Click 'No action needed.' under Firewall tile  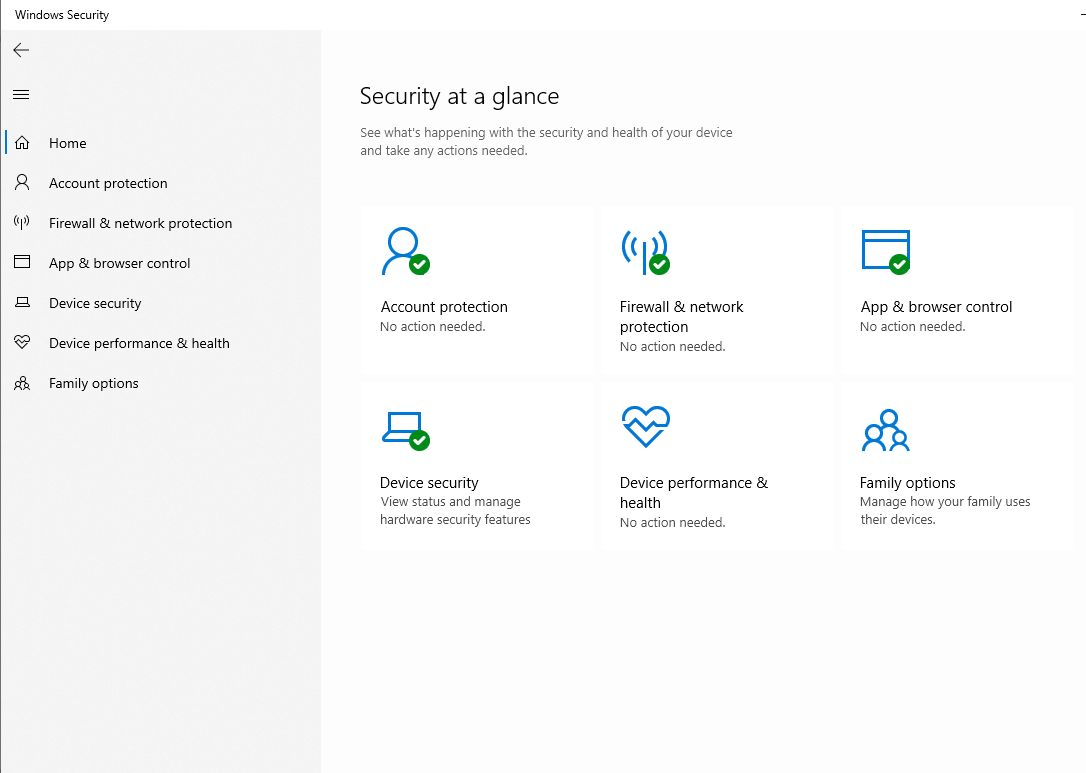click(673, 346)
